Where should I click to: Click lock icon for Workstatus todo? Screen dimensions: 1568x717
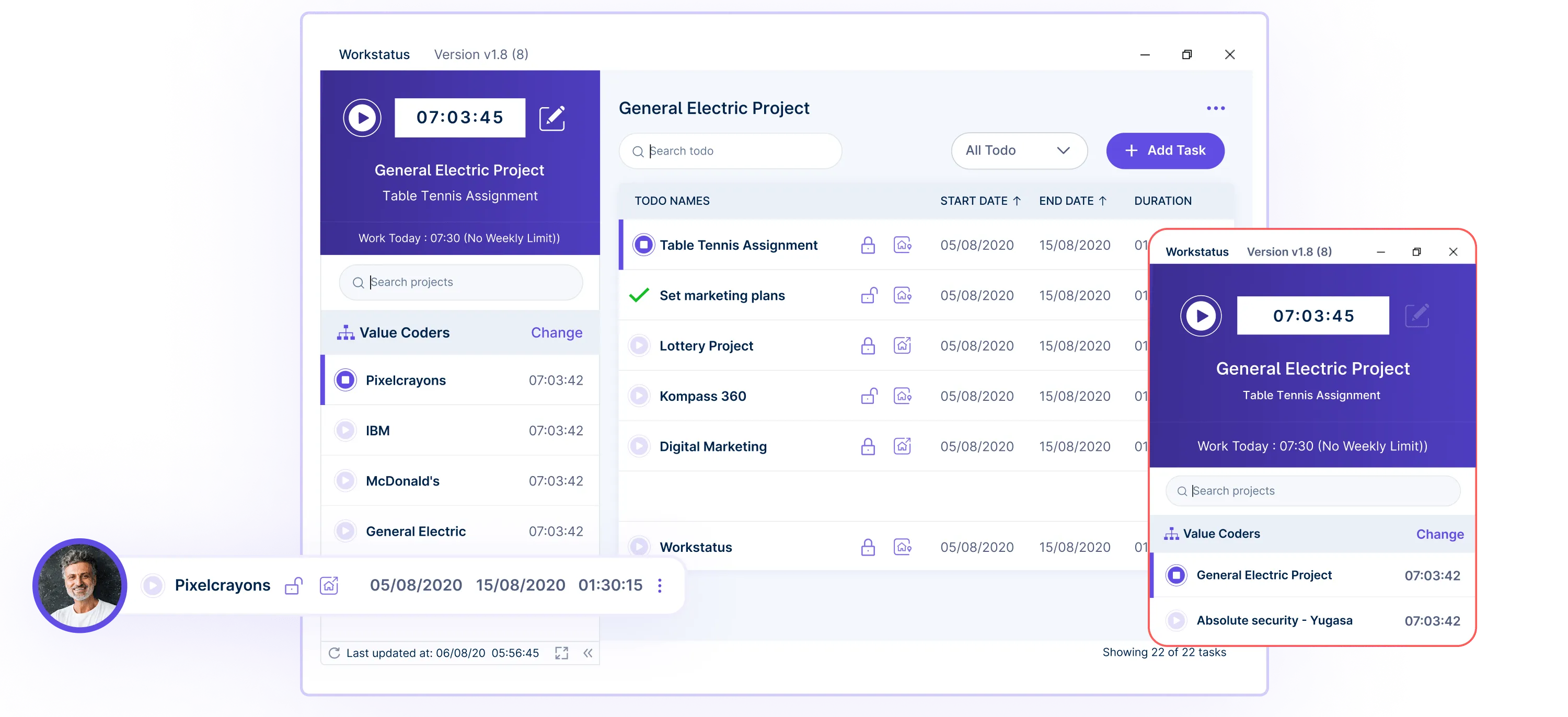tap(868, 547)
